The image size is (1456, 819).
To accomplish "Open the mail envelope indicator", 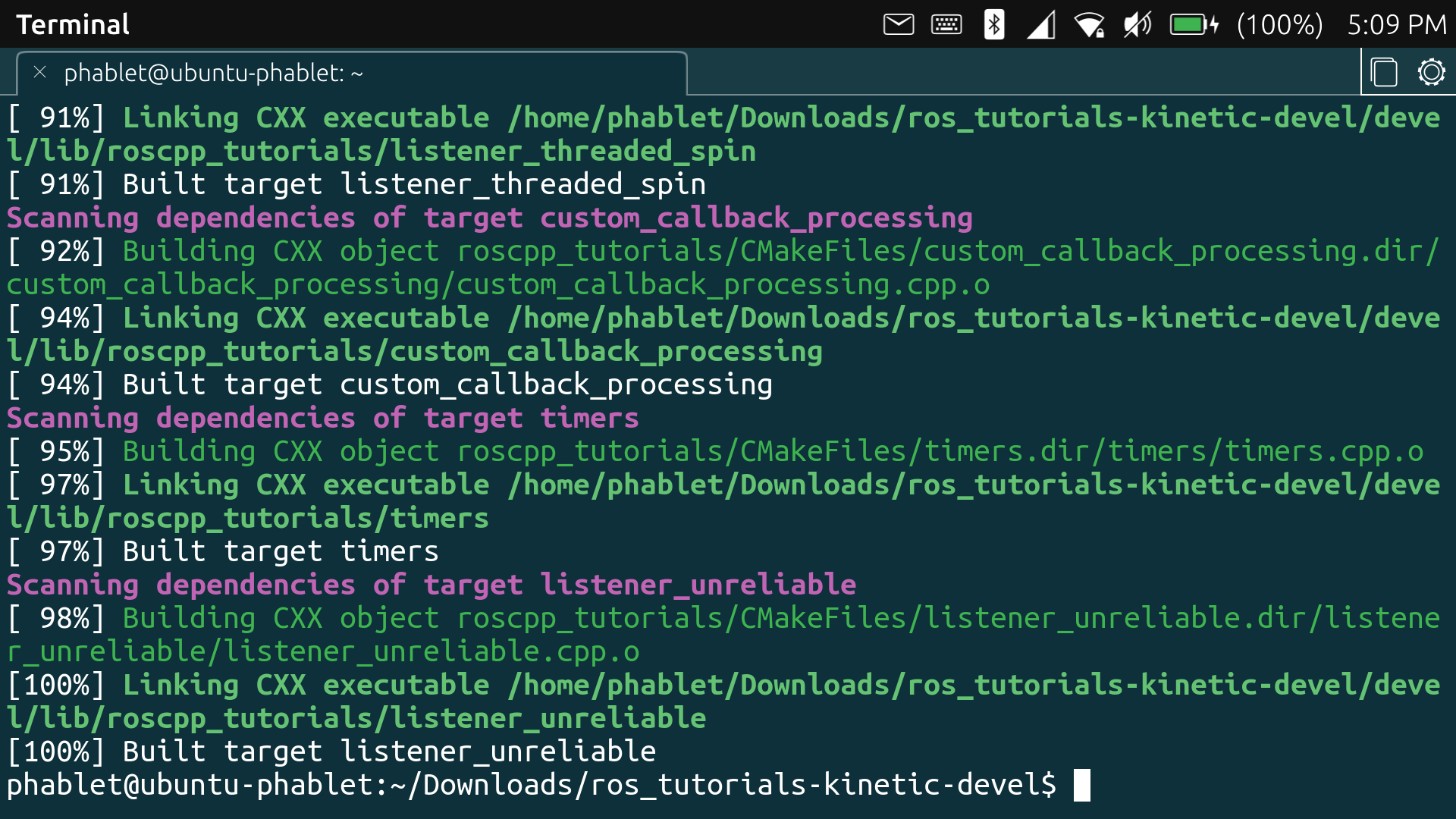I will [x=899, y=24].
